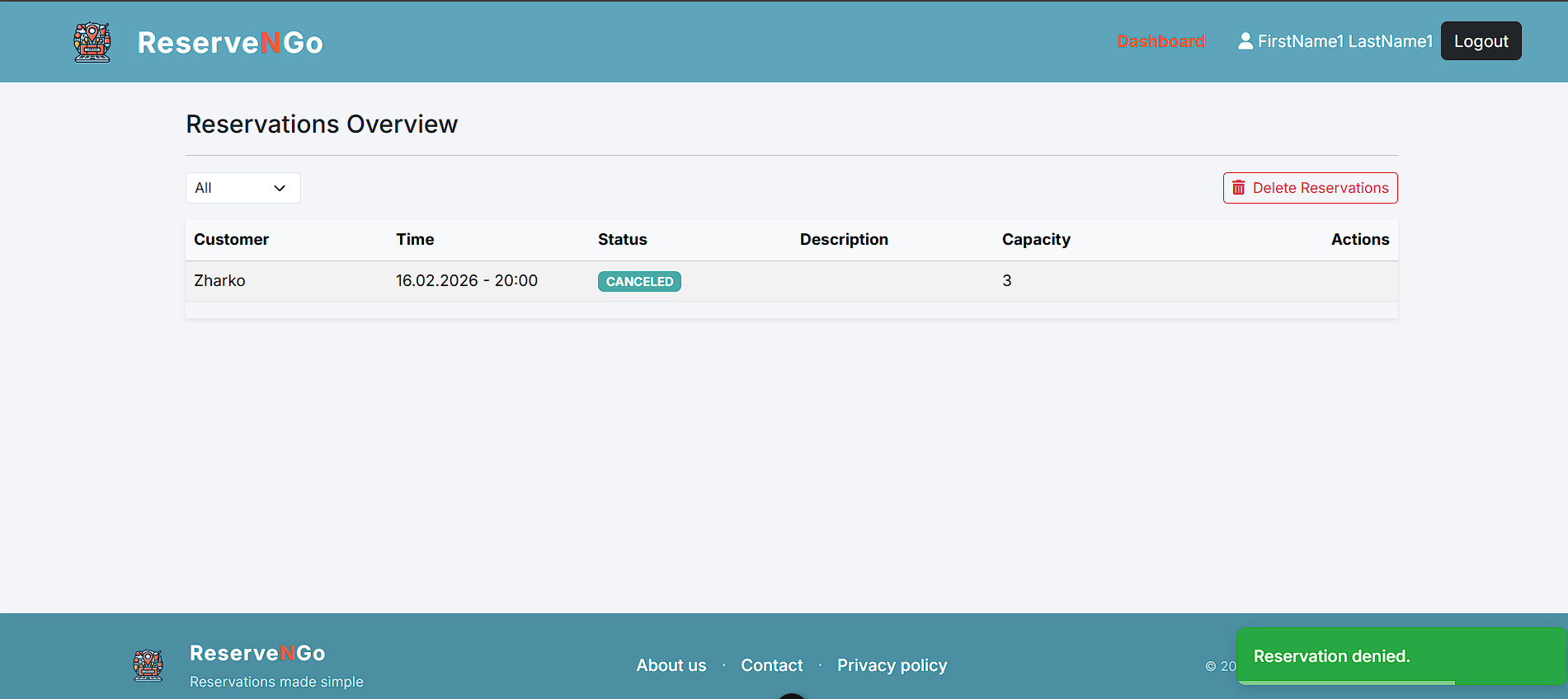Click the Time column header
This screenshot has width=1568, height=699.
[415, 240]
